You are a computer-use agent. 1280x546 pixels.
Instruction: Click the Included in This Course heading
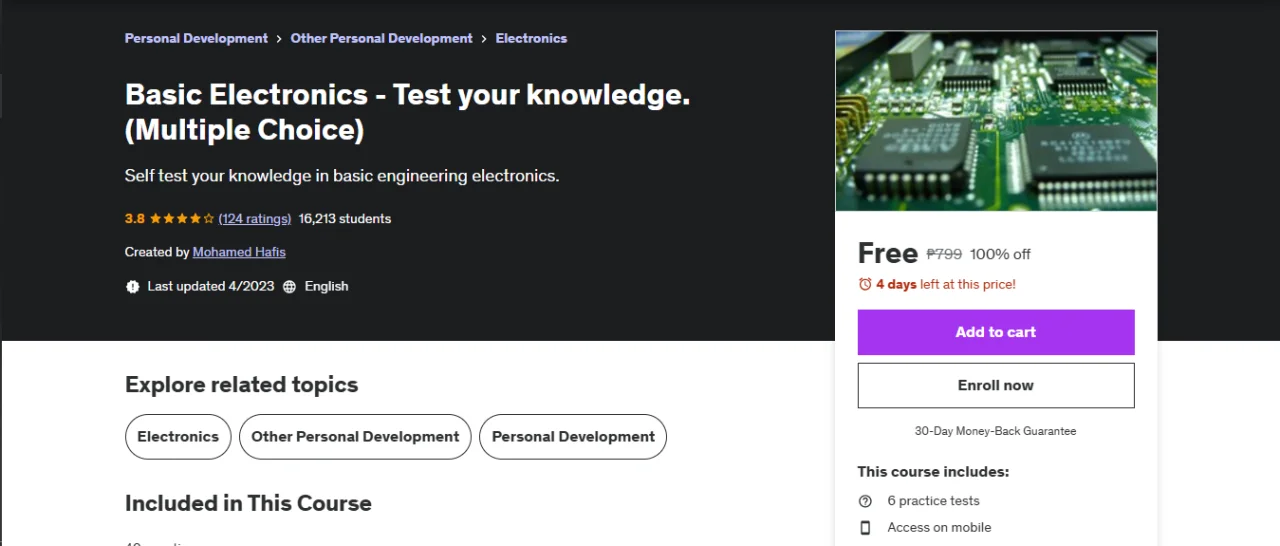point(248,503)
